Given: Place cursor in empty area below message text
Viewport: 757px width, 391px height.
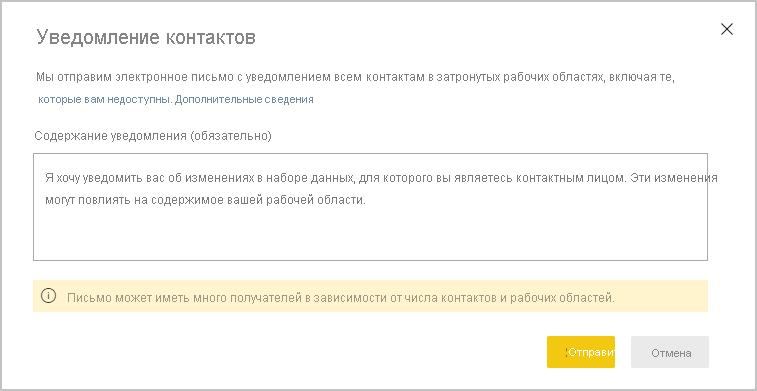Looking at the screenshot, I should tap(370, 235).
